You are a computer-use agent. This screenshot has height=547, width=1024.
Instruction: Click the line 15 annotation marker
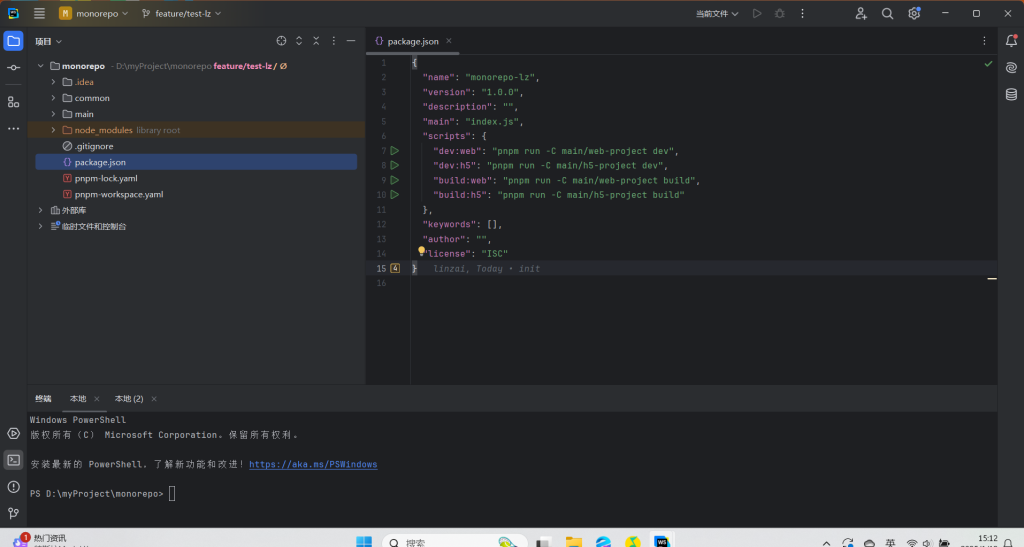pos(395,268)
